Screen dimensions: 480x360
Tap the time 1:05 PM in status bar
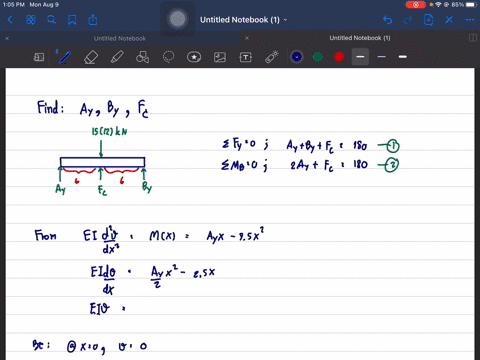(x=14, y=5)
